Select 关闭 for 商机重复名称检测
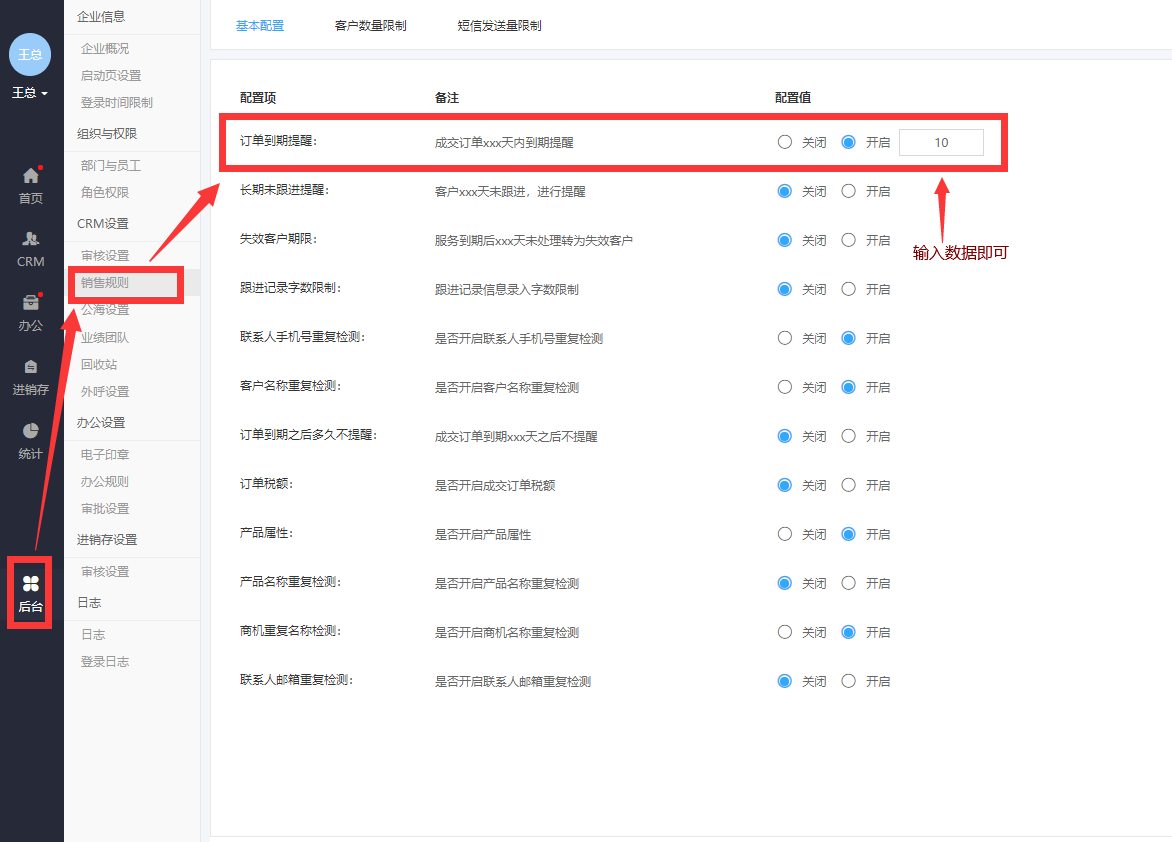This screenshot has height=842, width=1172. pos(785,632)
